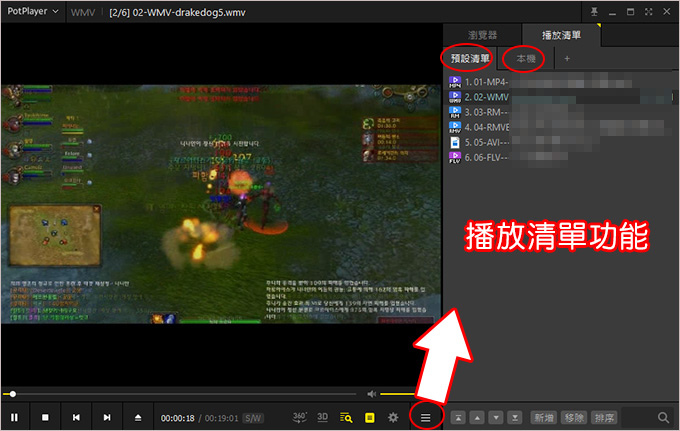Click the MP4 file type icon of item 1
Image resolution: width=680 pixels, height=431 pixels.
tap(454, 82)
